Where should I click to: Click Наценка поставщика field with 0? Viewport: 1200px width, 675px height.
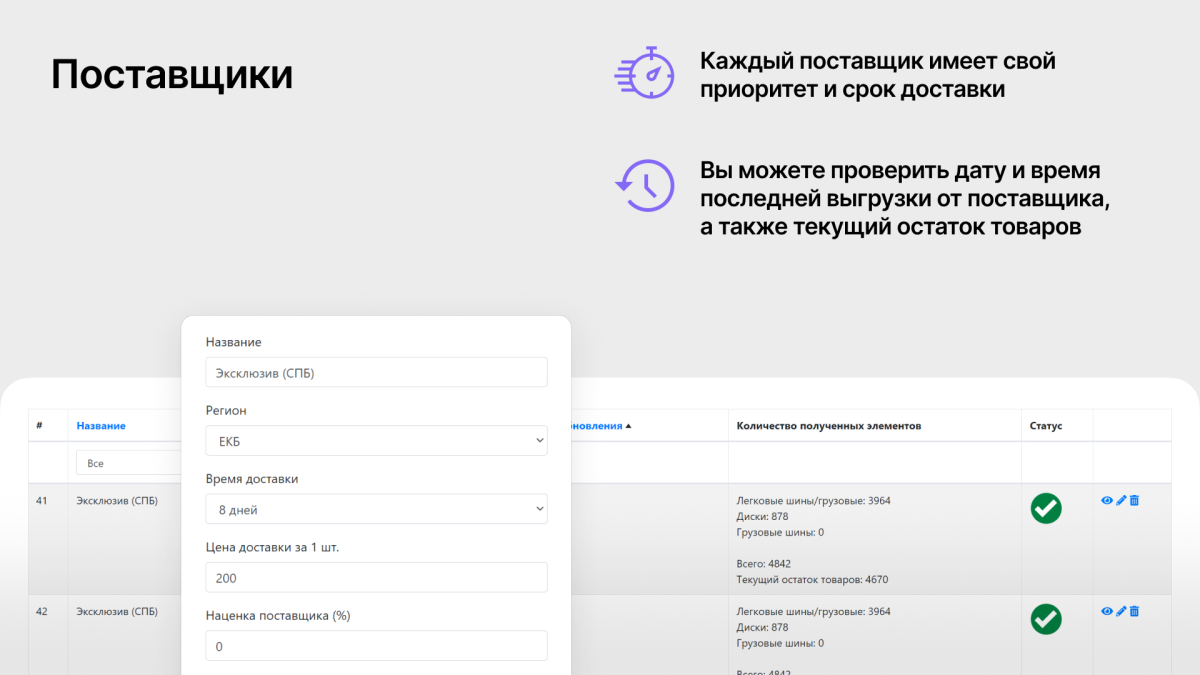coord(376,646)
